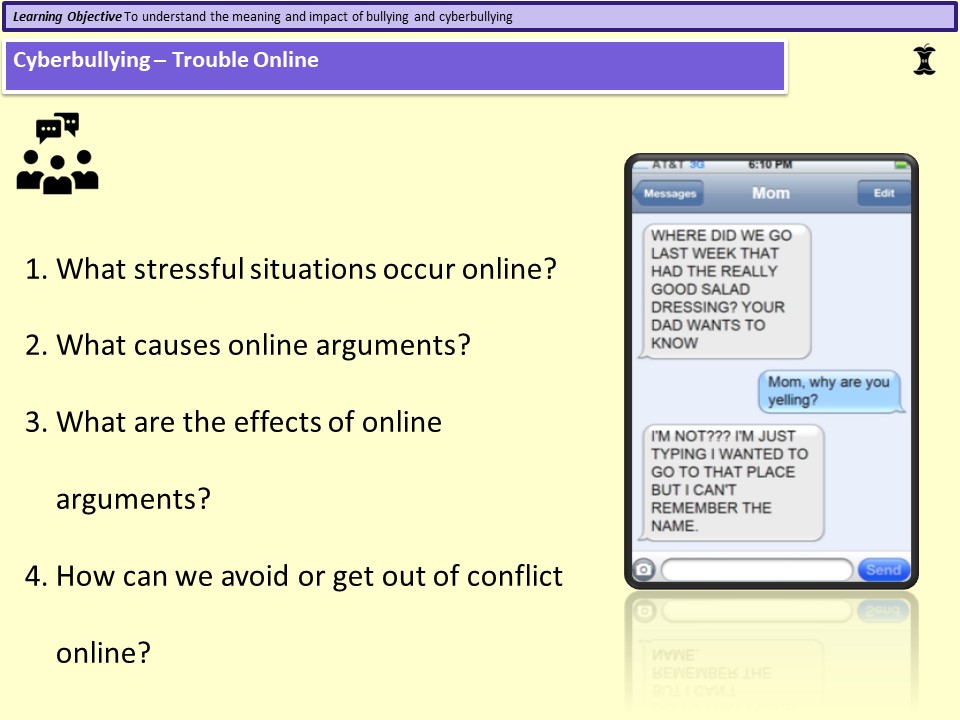Image resolution: width=960 pixels, height=720 pixels.
Task: Click the 'Messages' tab label
Action: pyautogui.click(x=670, y=193)
